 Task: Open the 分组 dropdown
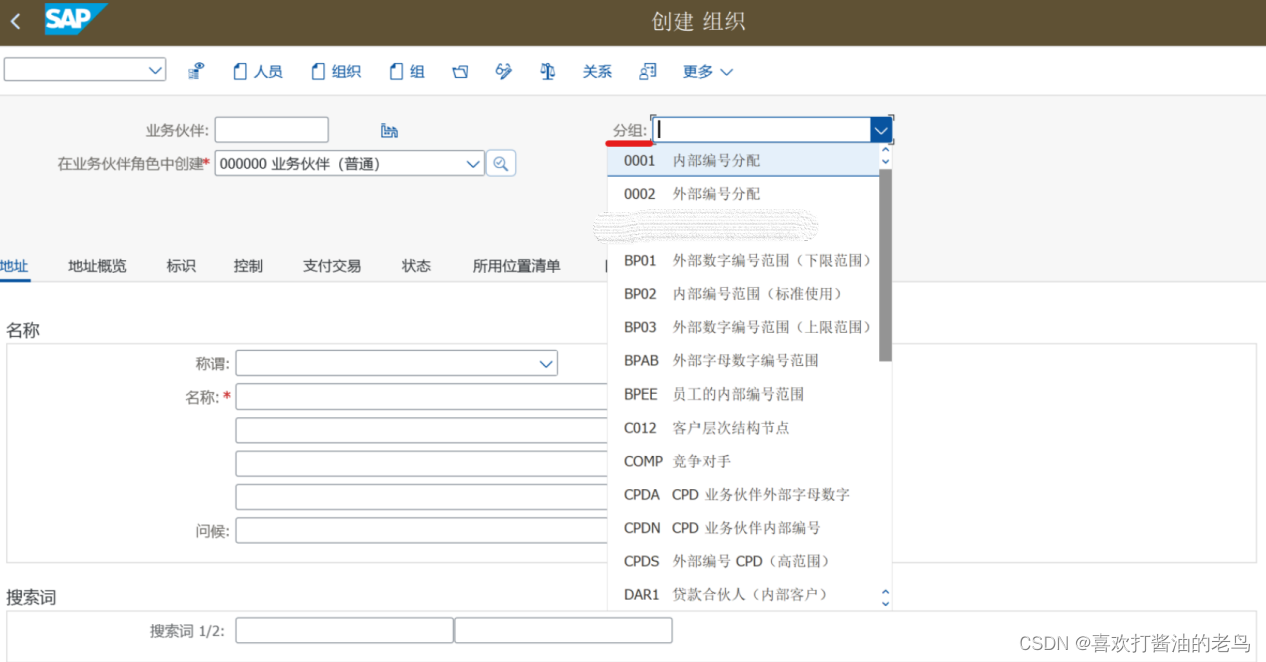[879, 130]
